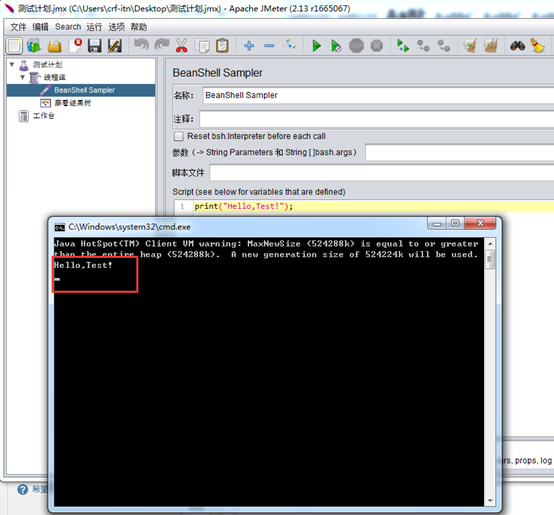Click the Open file toolbar icon

(x=54, y=46)
